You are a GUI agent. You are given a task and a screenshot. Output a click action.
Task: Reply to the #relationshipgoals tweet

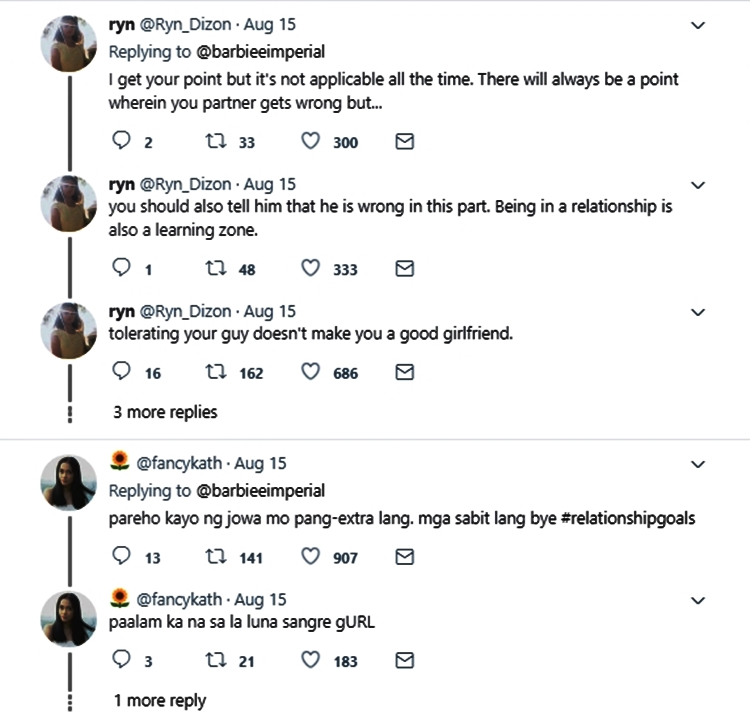click(x=122, y=557)
